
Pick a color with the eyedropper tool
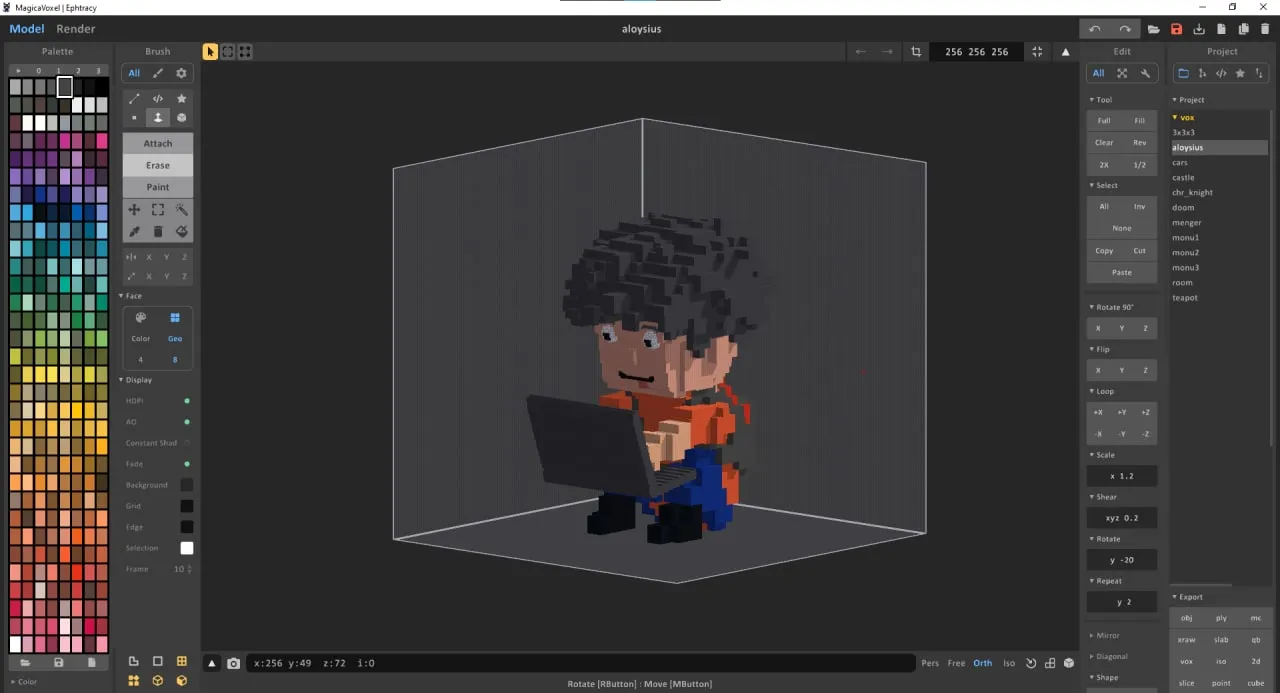pyautogui.click(x=134, y=231)
